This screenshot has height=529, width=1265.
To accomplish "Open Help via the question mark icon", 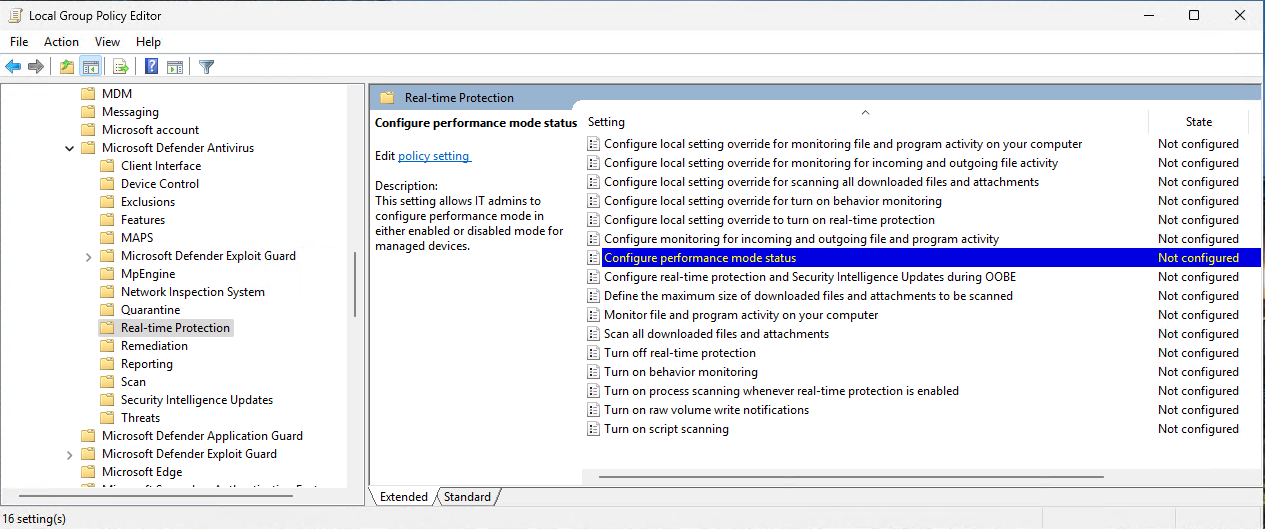I will click(151, 67).
